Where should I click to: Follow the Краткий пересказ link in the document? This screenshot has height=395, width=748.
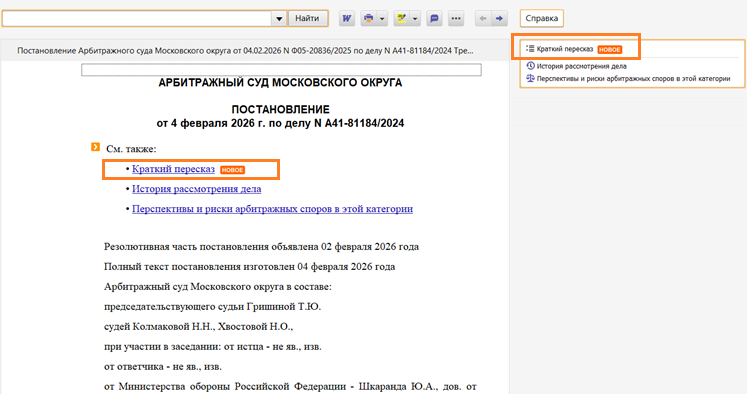click(173, 169)
